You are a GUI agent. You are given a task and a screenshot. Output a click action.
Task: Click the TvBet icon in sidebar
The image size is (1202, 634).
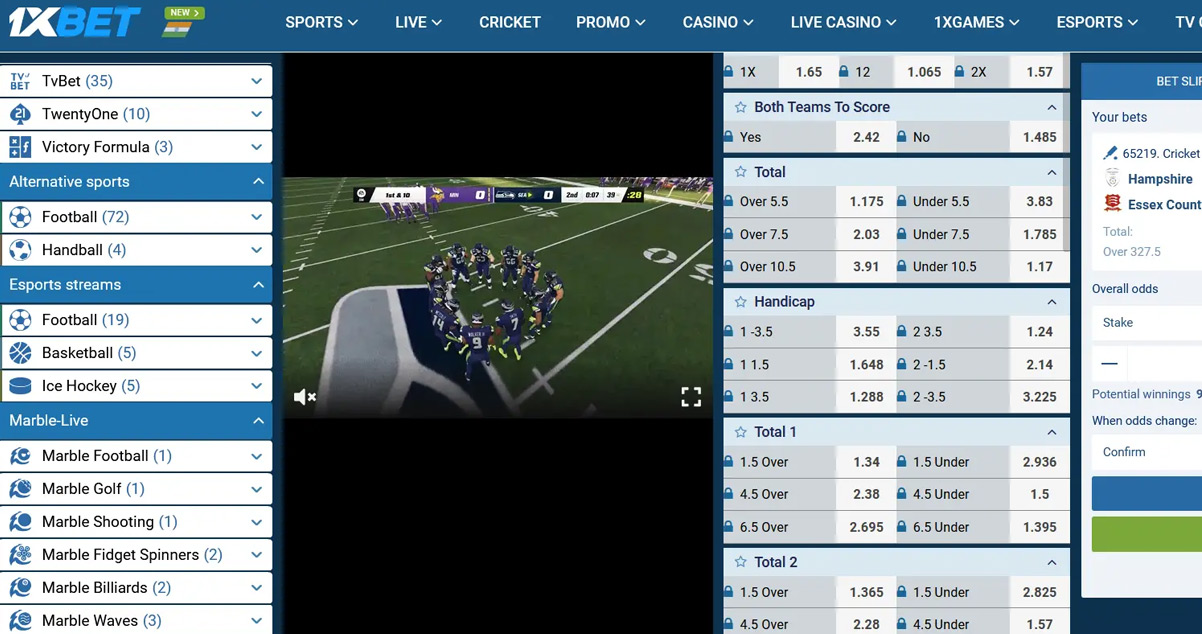click(20, 81)
